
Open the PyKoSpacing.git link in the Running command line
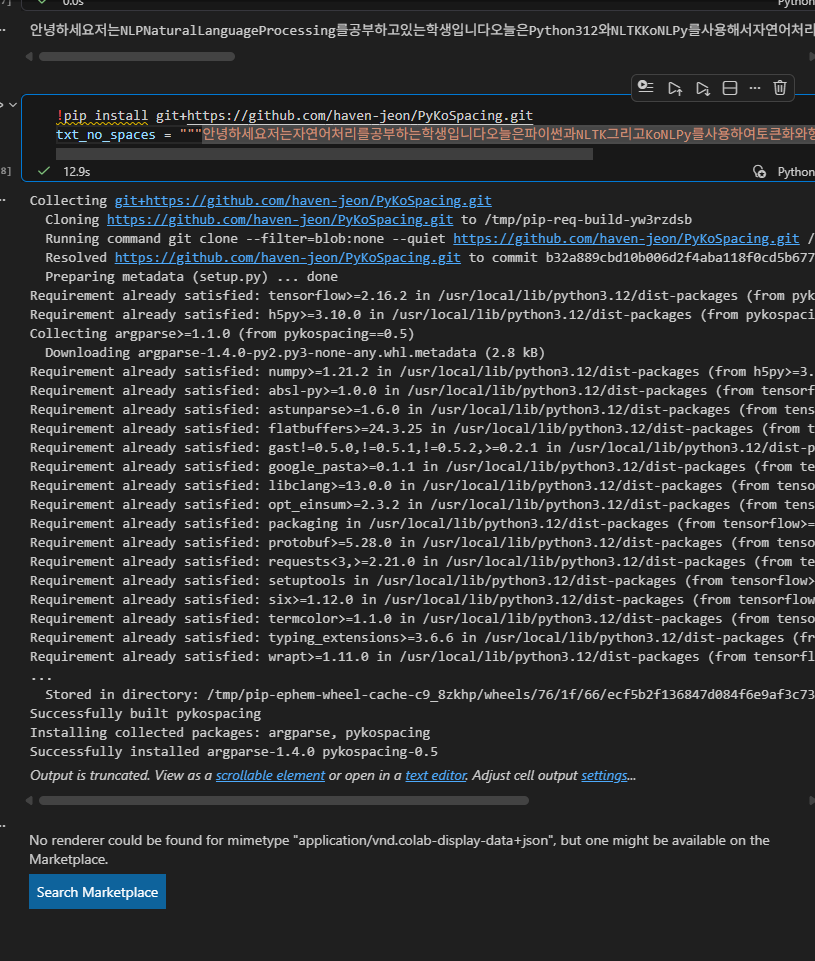tap(626, 238)
